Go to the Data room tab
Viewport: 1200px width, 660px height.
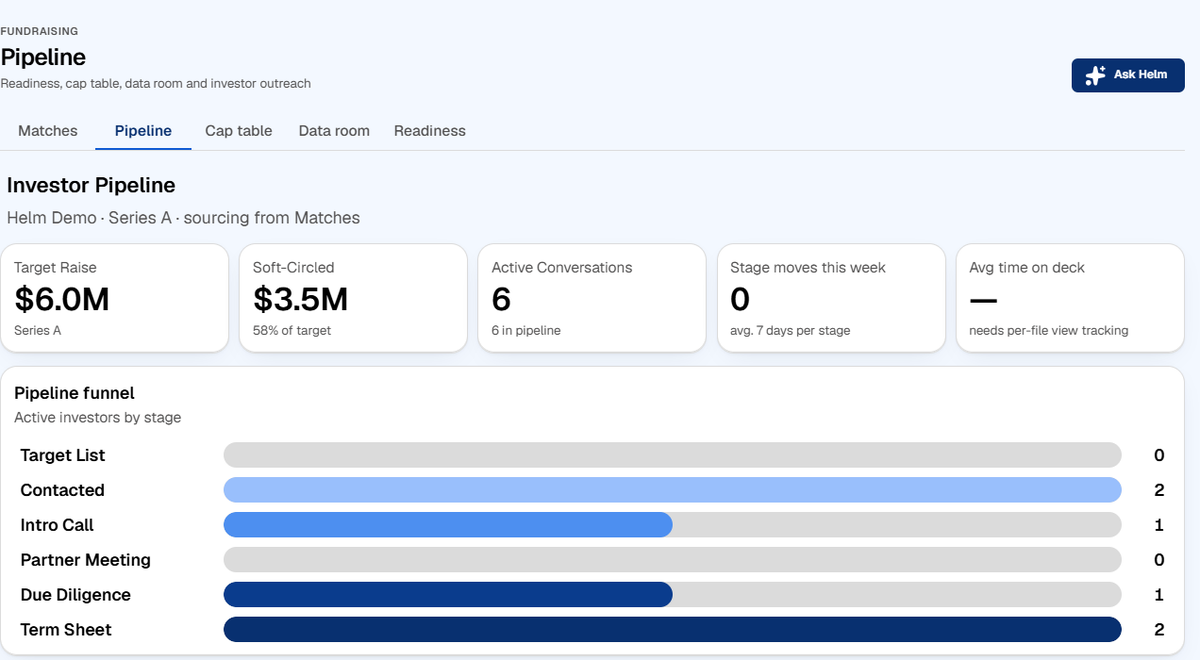[x=334, y=131]
